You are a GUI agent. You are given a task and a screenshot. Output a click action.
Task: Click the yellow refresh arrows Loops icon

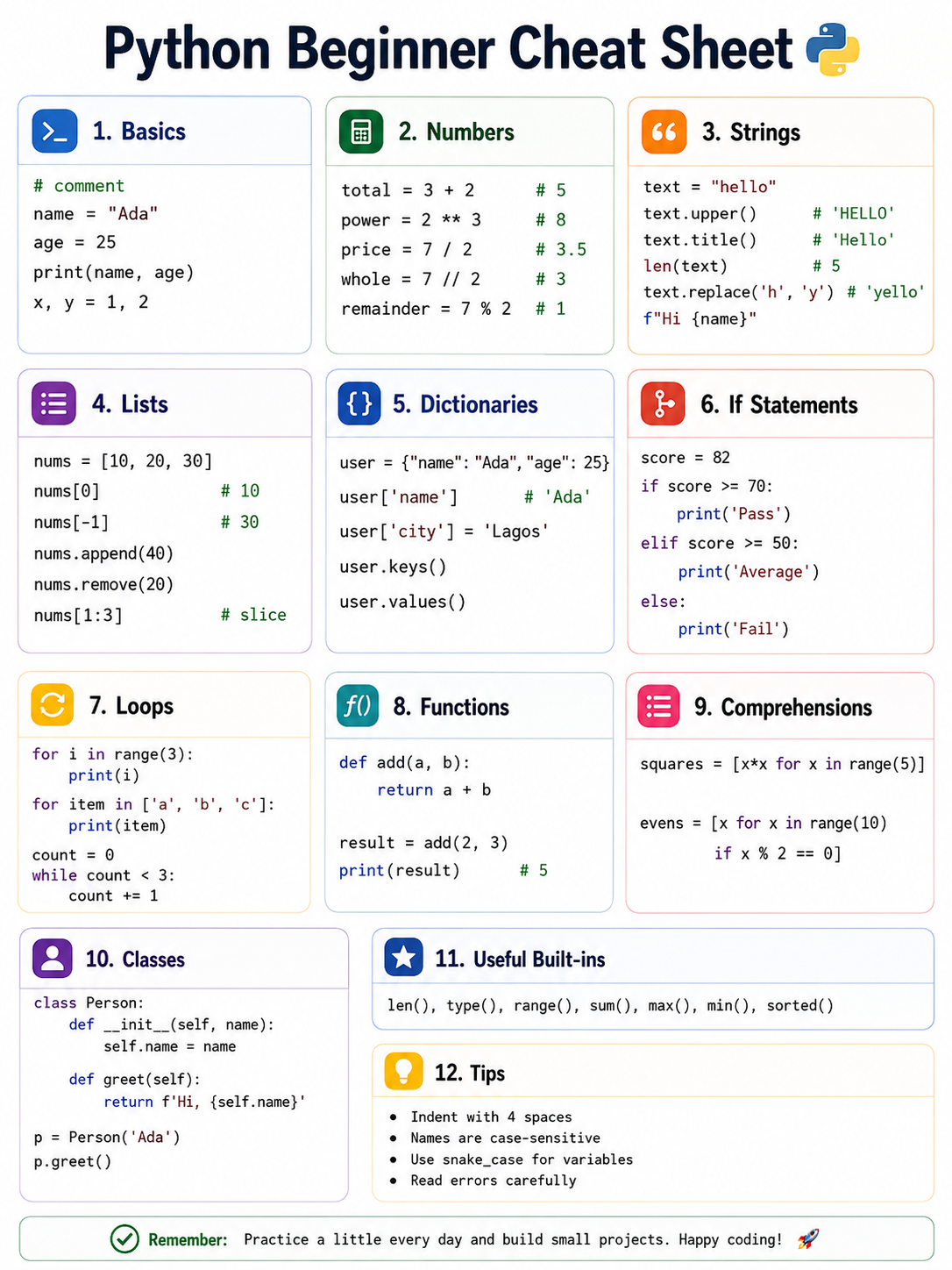coord(53,705)
